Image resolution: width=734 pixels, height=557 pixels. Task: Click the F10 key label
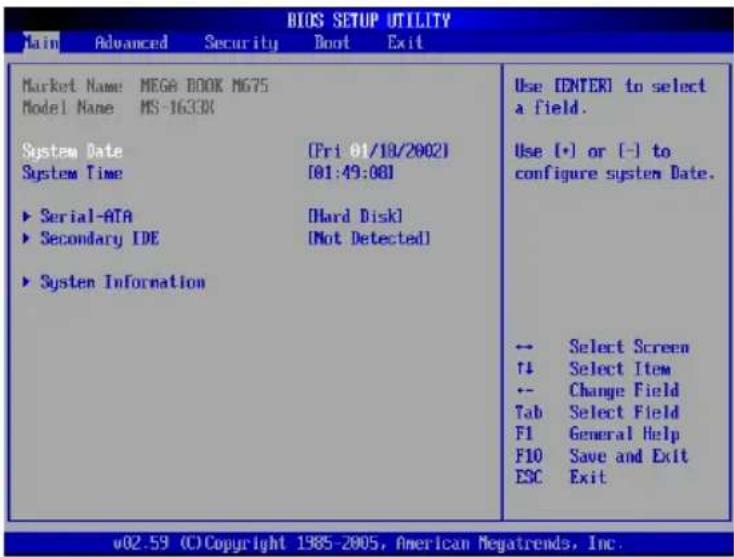pyautogui.click(x=528, y=456)
